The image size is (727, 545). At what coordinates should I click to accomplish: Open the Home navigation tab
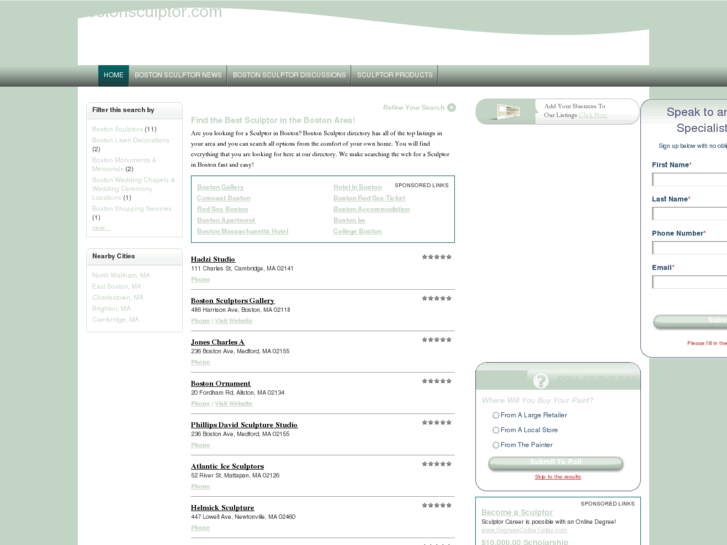tap(113, 75)
